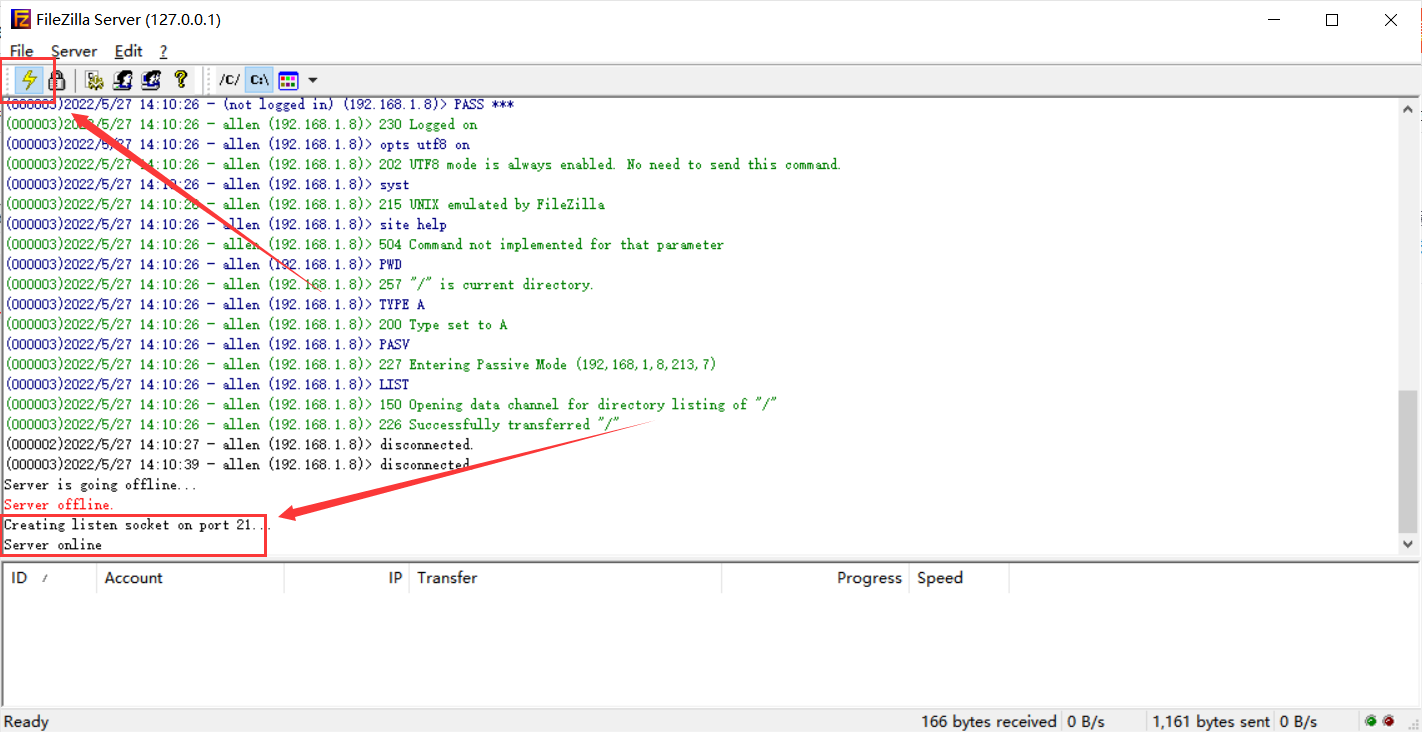Select the log line 'TYPE A'
Screen dimensions: 1422x732
214,304
